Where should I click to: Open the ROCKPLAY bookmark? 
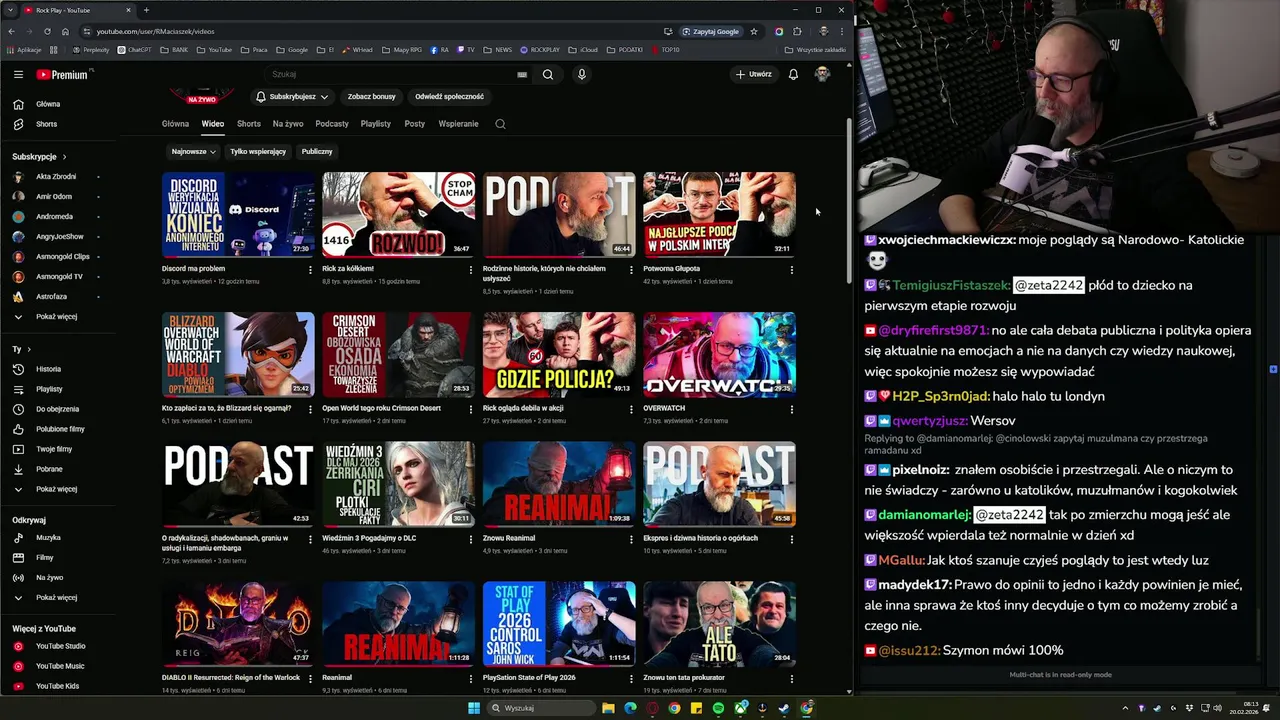click(540, 49)
